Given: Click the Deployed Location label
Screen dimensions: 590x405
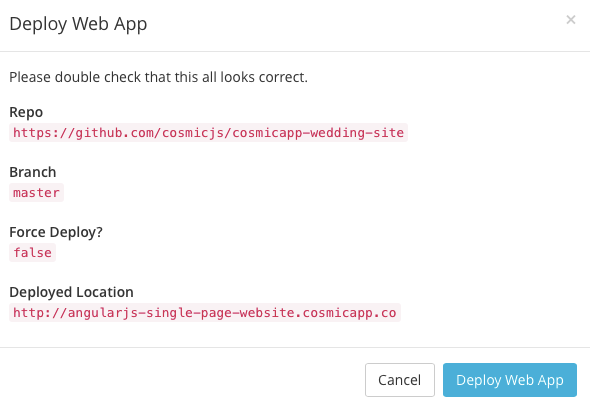Looking at the screenshot, I should [x=71, y=292].
